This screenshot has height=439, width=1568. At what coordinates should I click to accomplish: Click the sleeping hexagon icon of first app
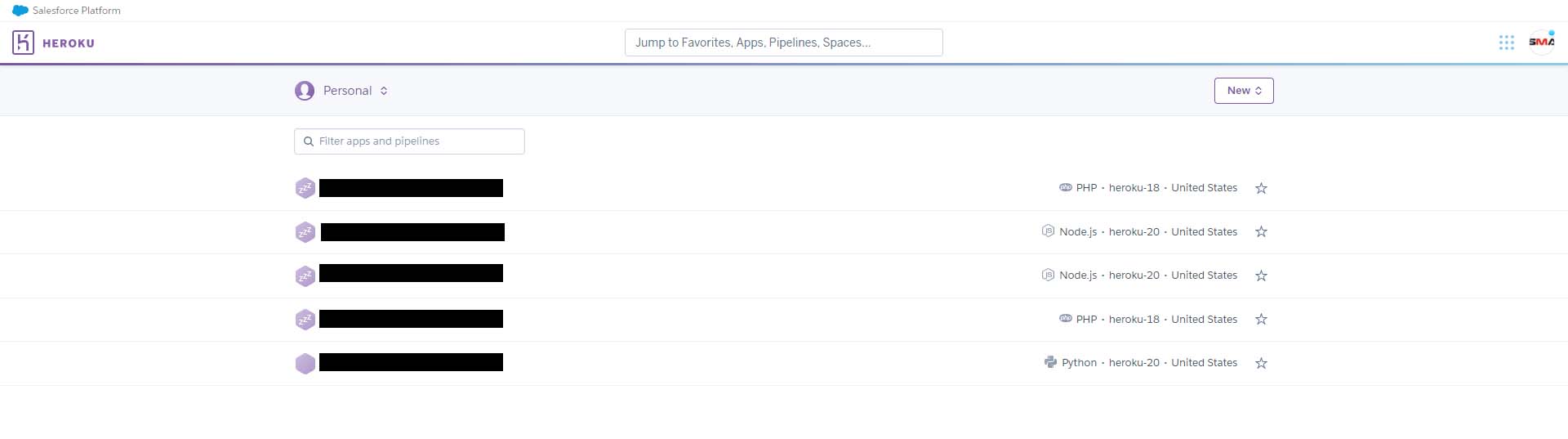tap(305, 188)
